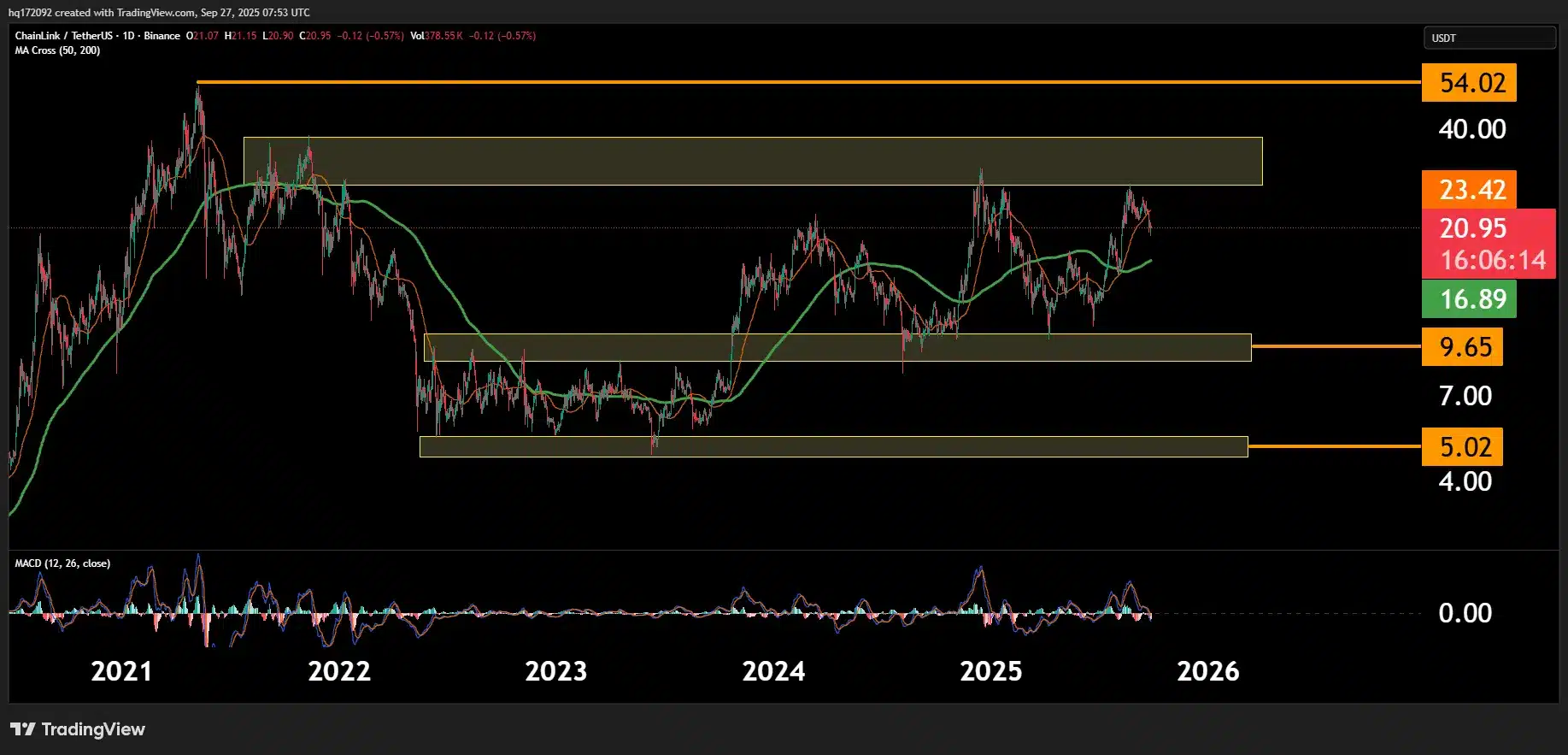Click the 2025 label on time axis

[990, 671]
